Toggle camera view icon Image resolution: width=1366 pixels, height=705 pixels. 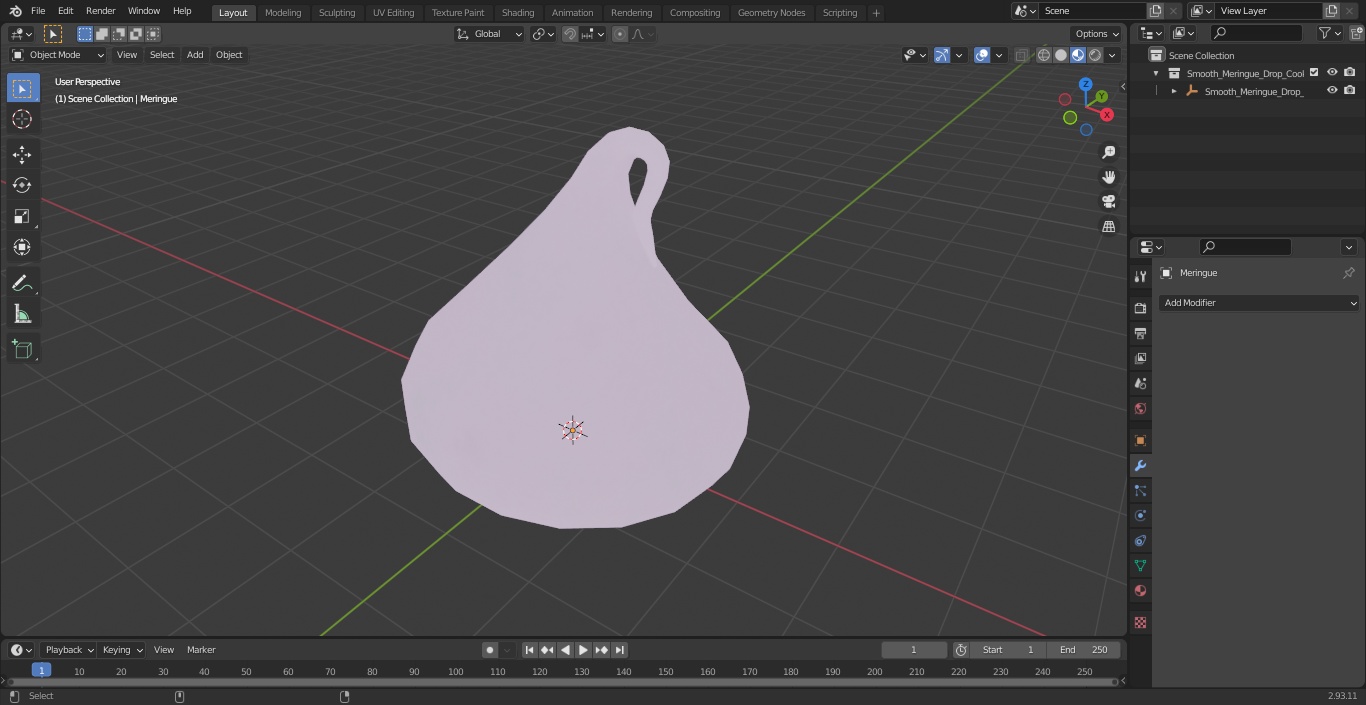pos(1108,202)
